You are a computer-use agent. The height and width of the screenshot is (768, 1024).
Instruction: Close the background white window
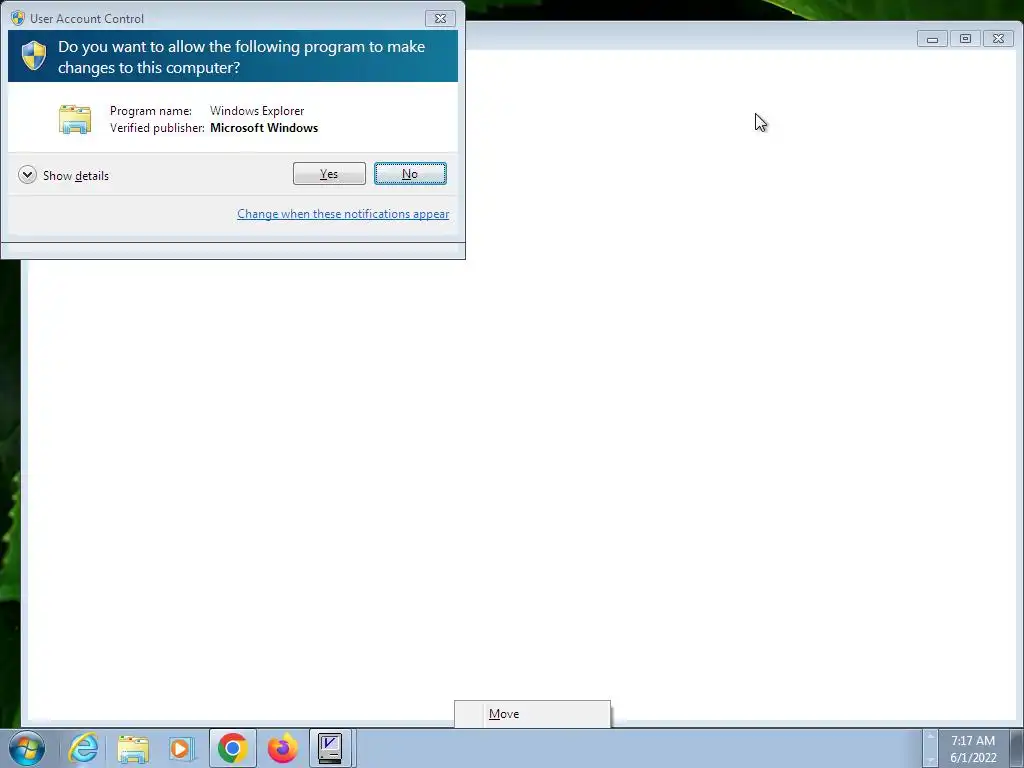999,39
